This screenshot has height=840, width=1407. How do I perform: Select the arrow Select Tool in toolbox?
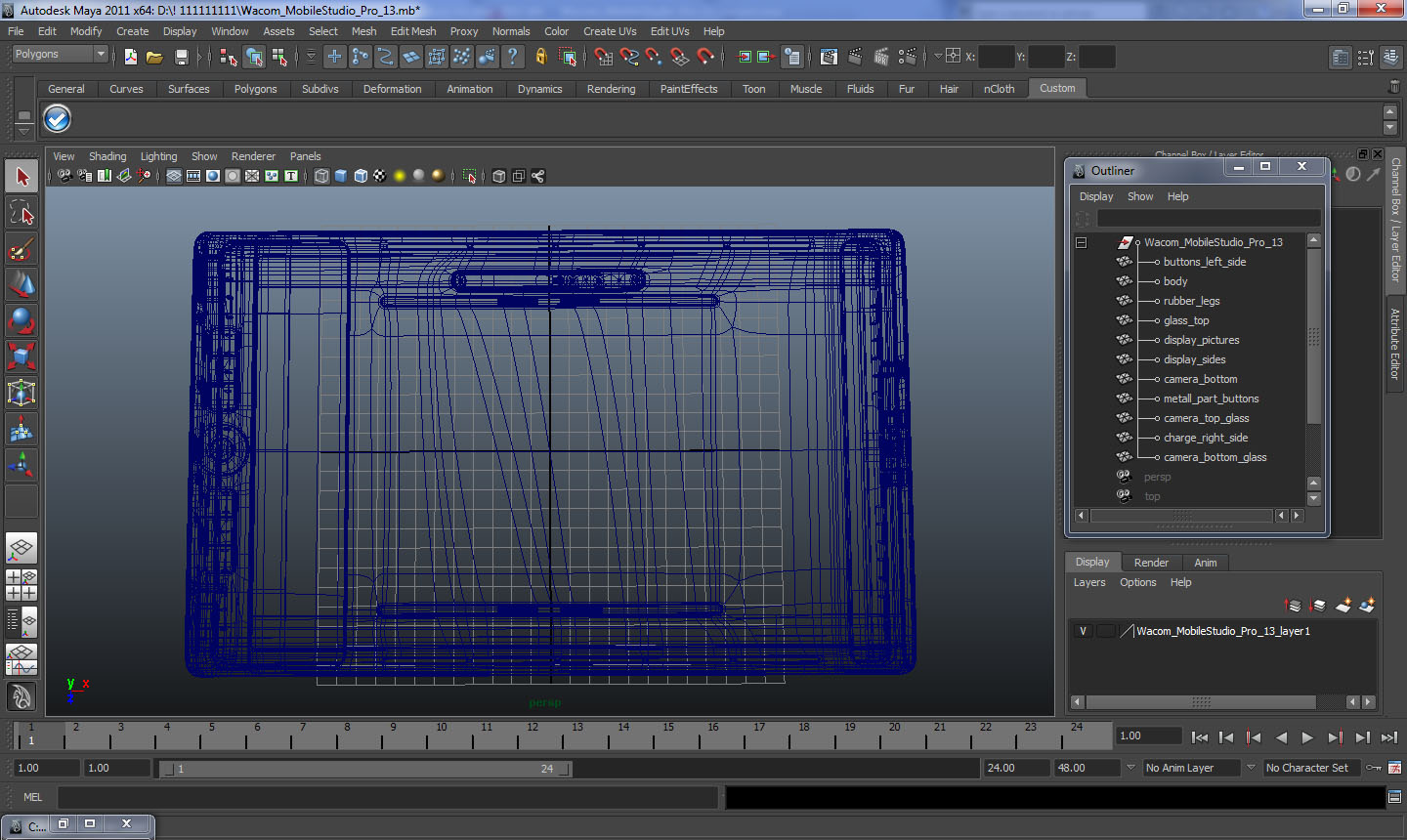tap(21, 177)
